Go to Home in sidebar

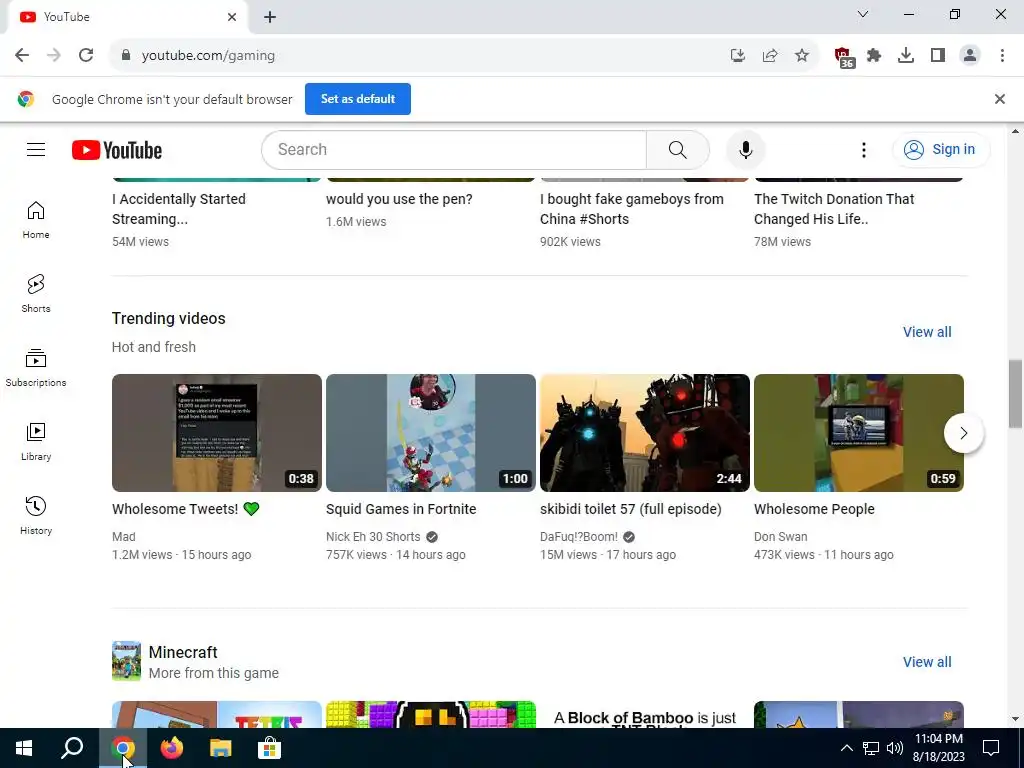coord(36,220)
